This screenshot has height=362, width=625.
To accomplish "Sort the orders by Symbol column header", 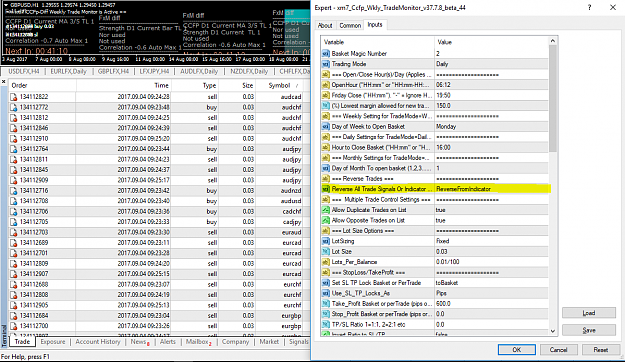I will [x=279, y=85].
